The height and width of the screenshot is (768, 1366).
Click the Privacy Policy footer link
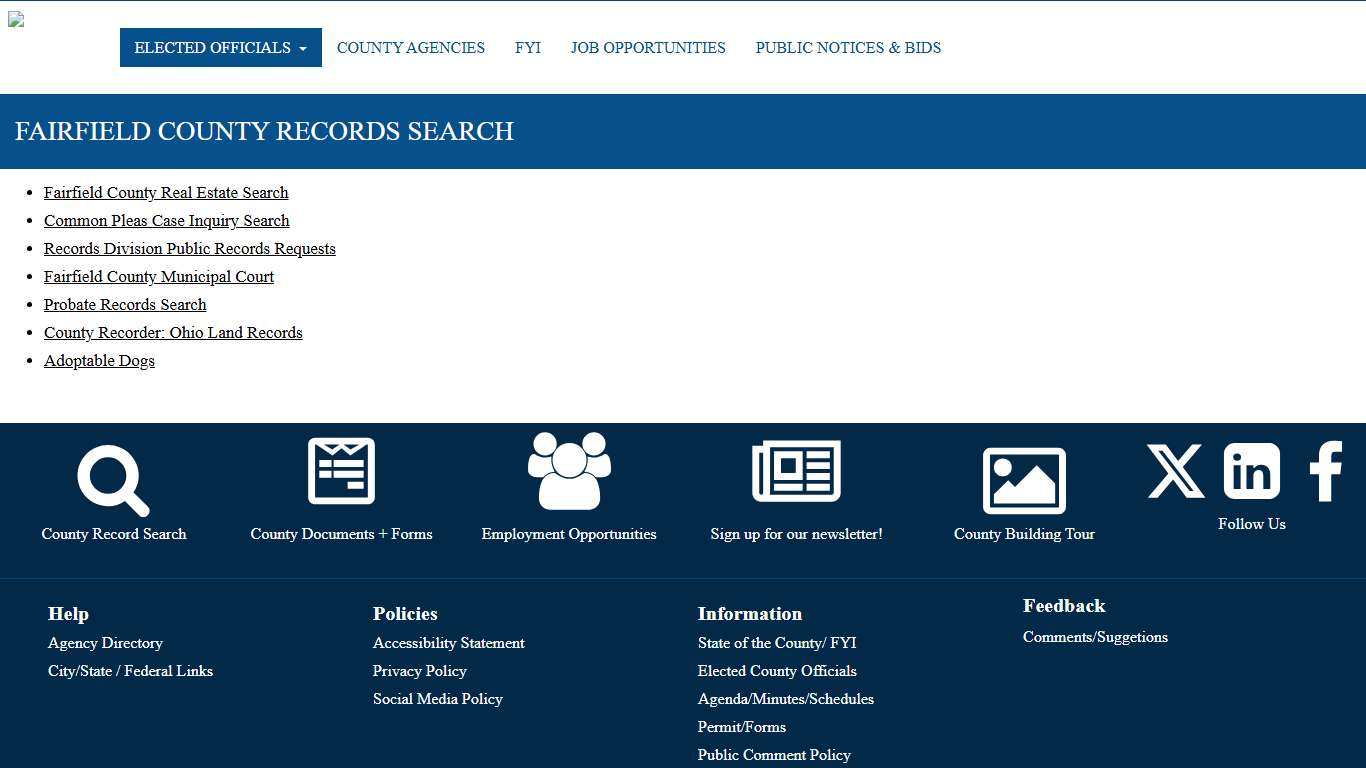click(x=420, y=671)
